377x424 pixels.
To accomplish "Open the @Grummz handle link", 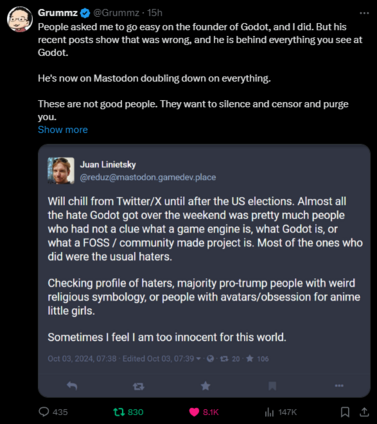I will click(116, 13).
